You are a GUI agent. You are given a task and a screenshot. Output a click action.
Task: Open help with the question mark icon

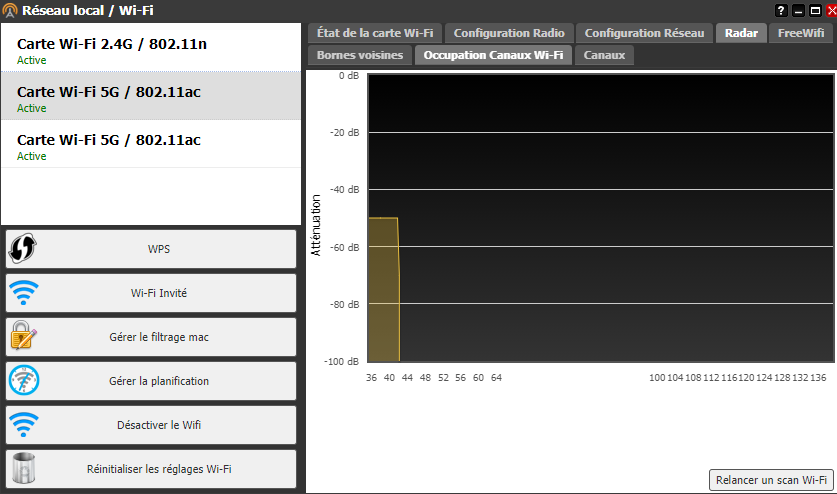coord(781,10)
